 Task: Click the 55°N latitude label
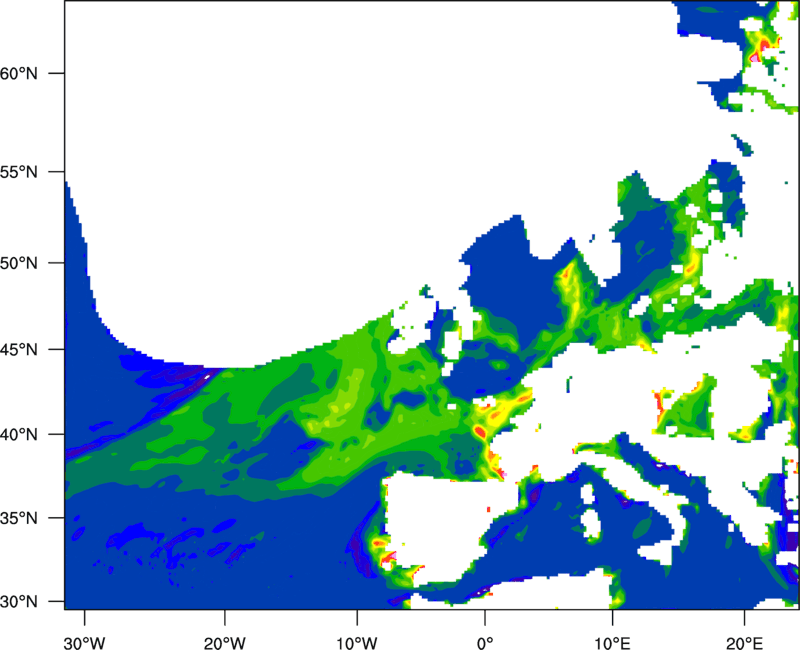[19, 172]
